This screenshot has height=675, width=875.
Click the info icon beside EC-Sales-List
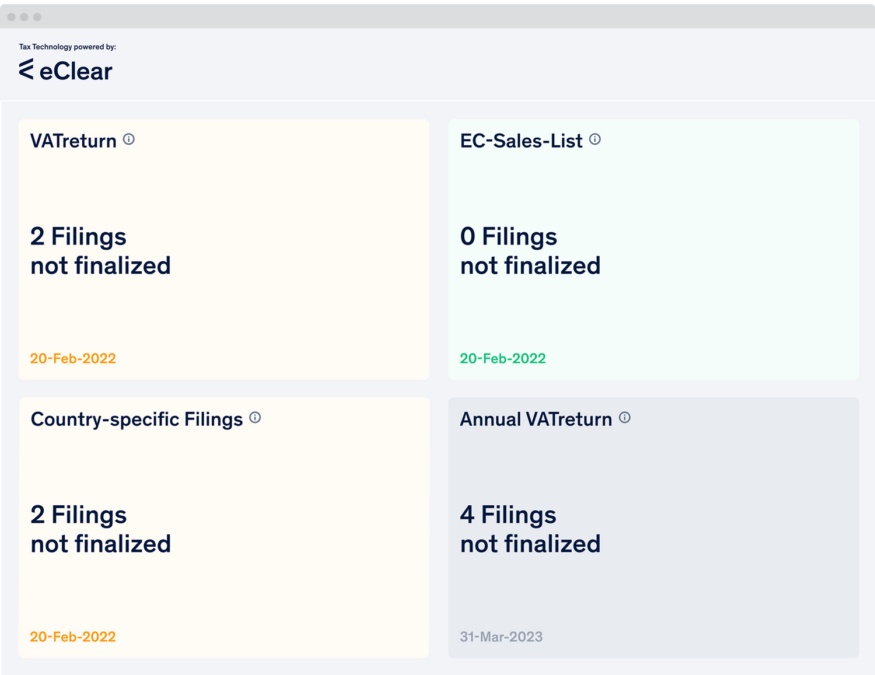click(x=595, y=139)
